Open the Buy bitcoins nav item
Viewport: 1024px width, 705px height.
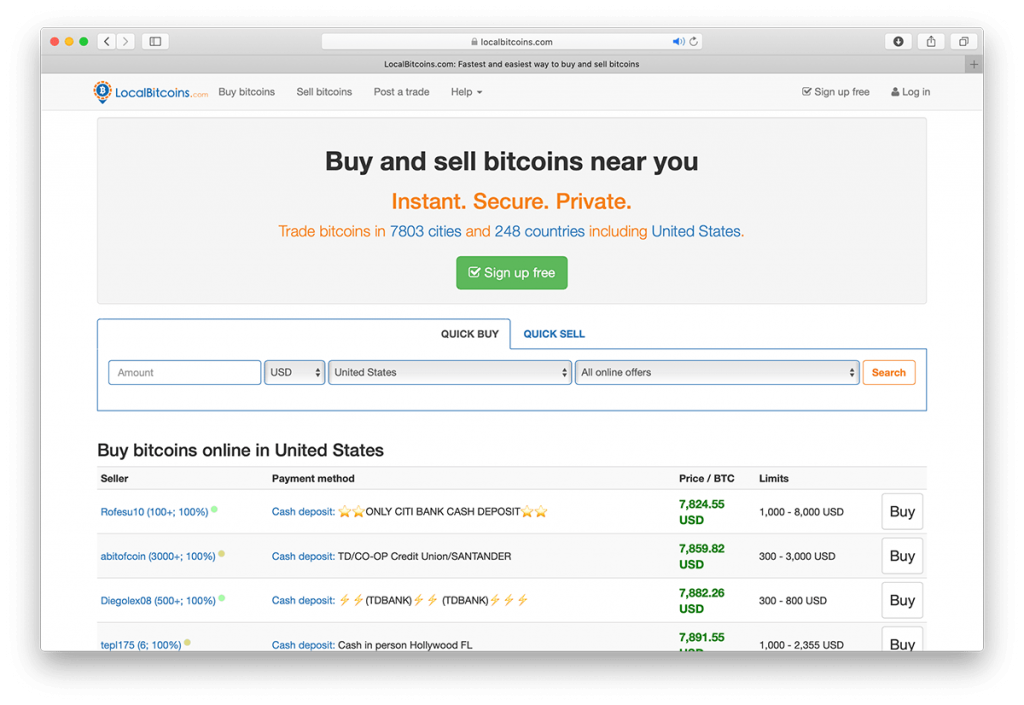tap(247, 92)
